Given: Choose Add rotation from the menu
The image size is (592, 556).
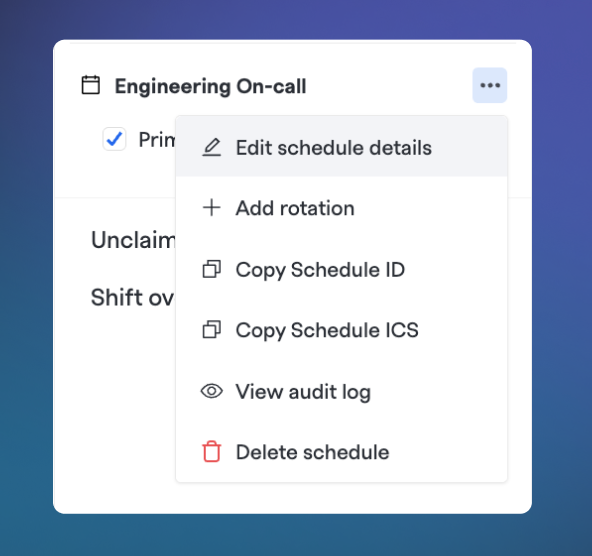Looking at the screenshot, I should (x=341, y=208).
